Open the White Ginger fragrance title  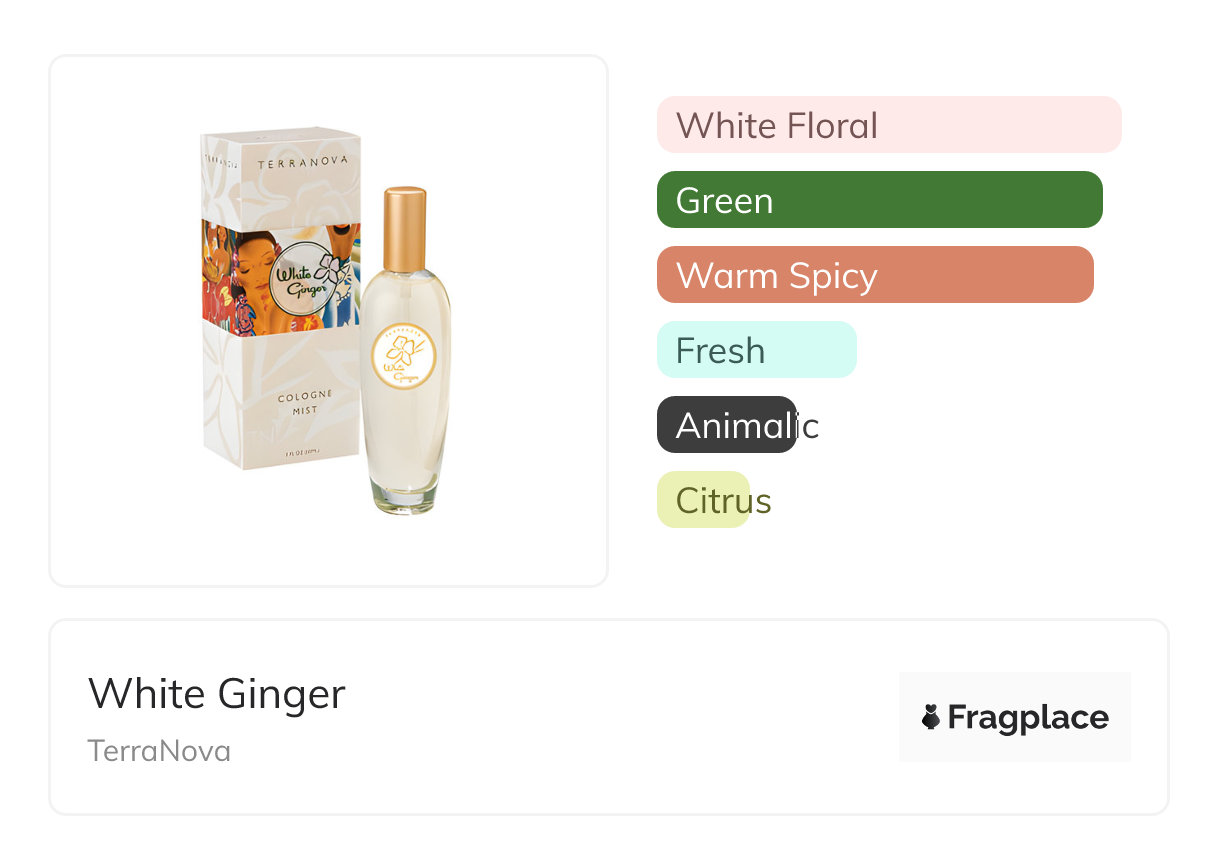coord(217,693)
